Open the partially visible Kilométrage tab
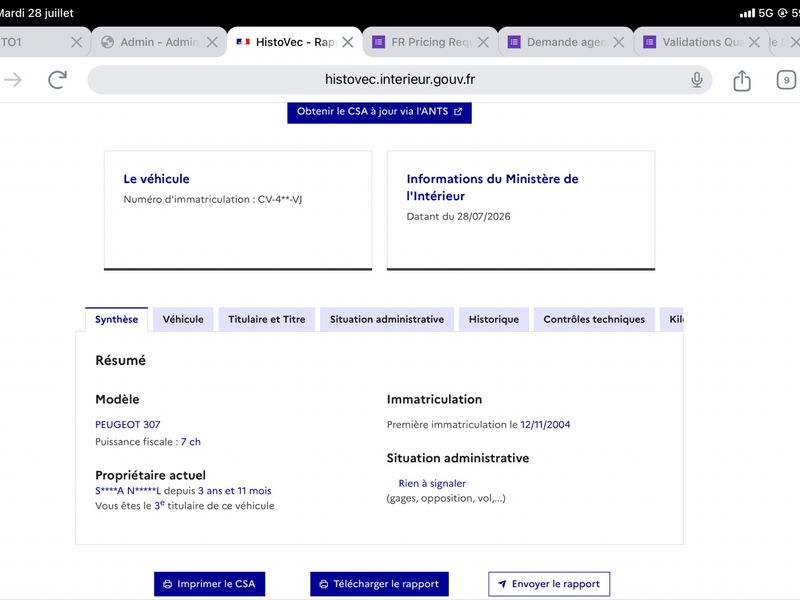800x600 pixels. 672,319
